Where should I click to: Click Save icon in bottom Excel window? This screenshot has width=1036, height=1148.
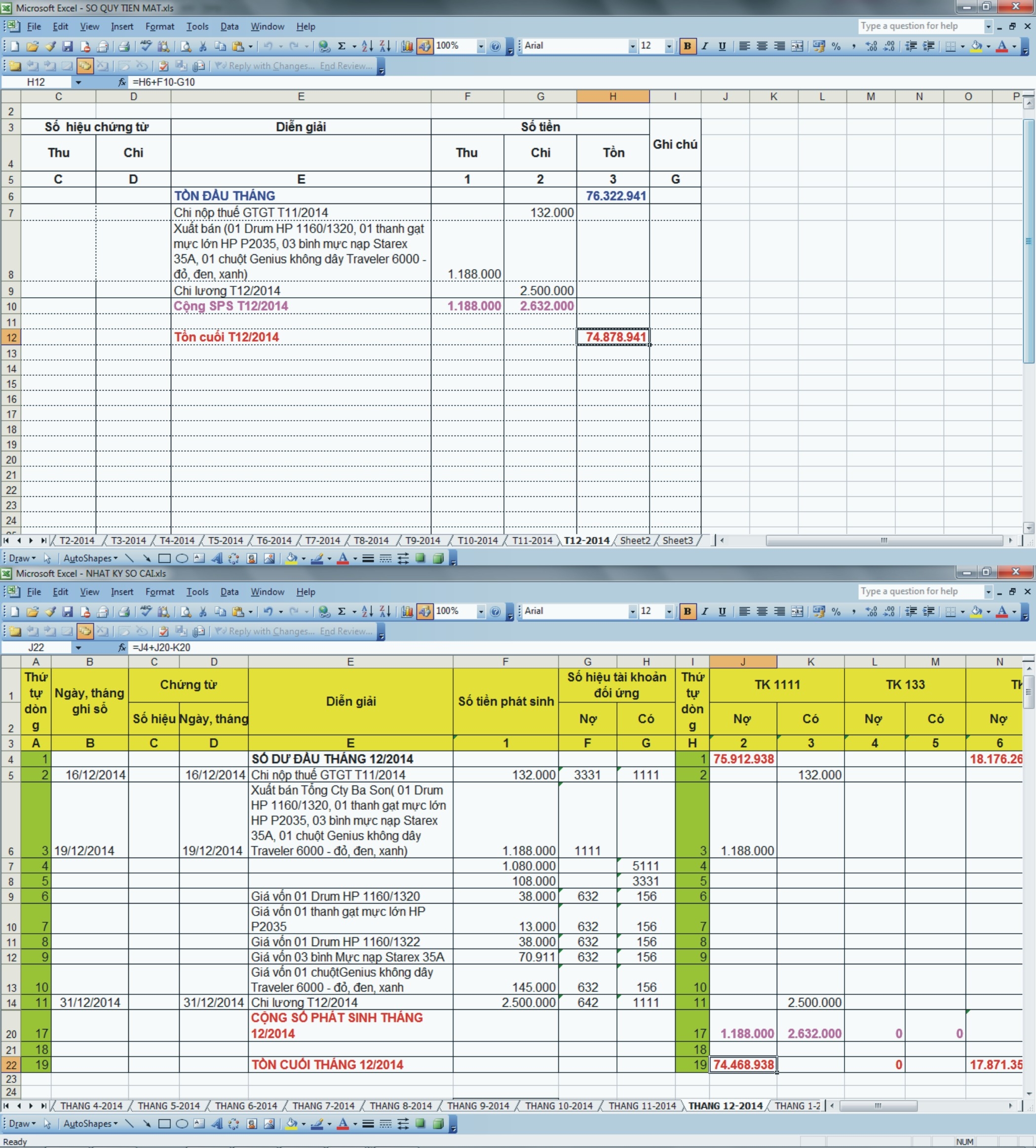pos(67,612)
